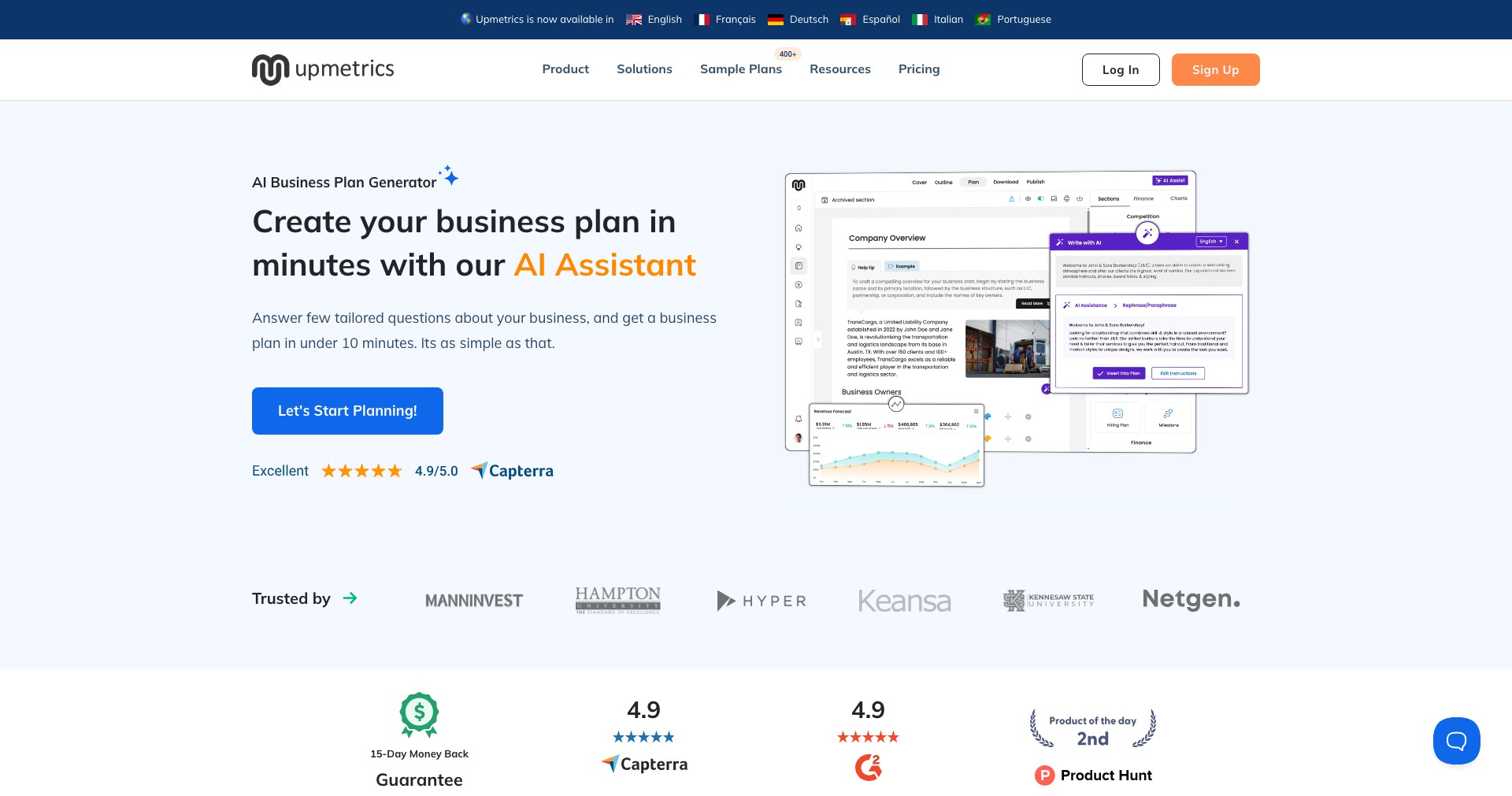Select the French flag icon
Viewport: 1512px width, 796px height.
(x=702, y=20)
